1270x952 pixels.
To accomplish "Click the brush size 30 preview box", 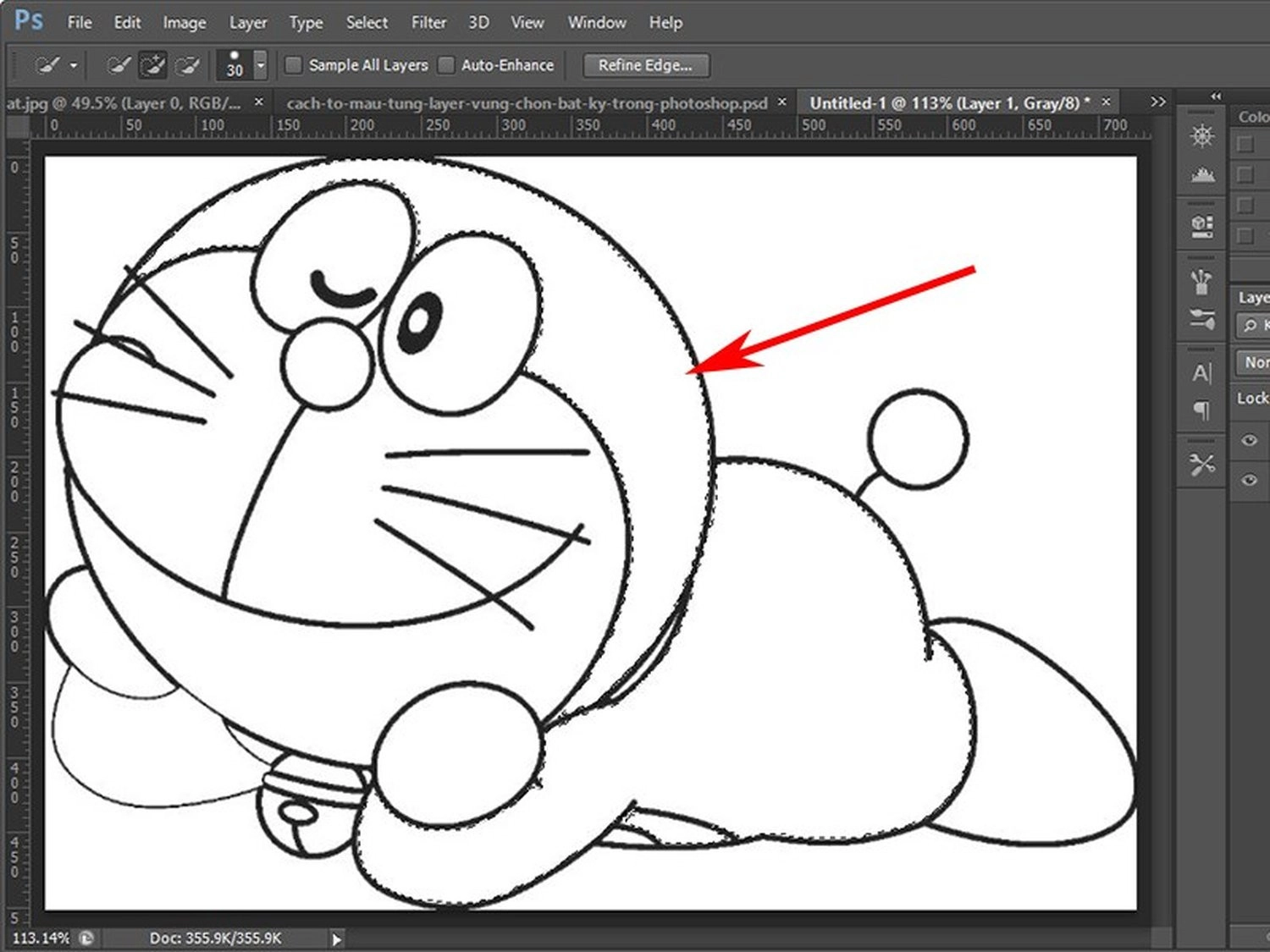I will click(235, 65).
